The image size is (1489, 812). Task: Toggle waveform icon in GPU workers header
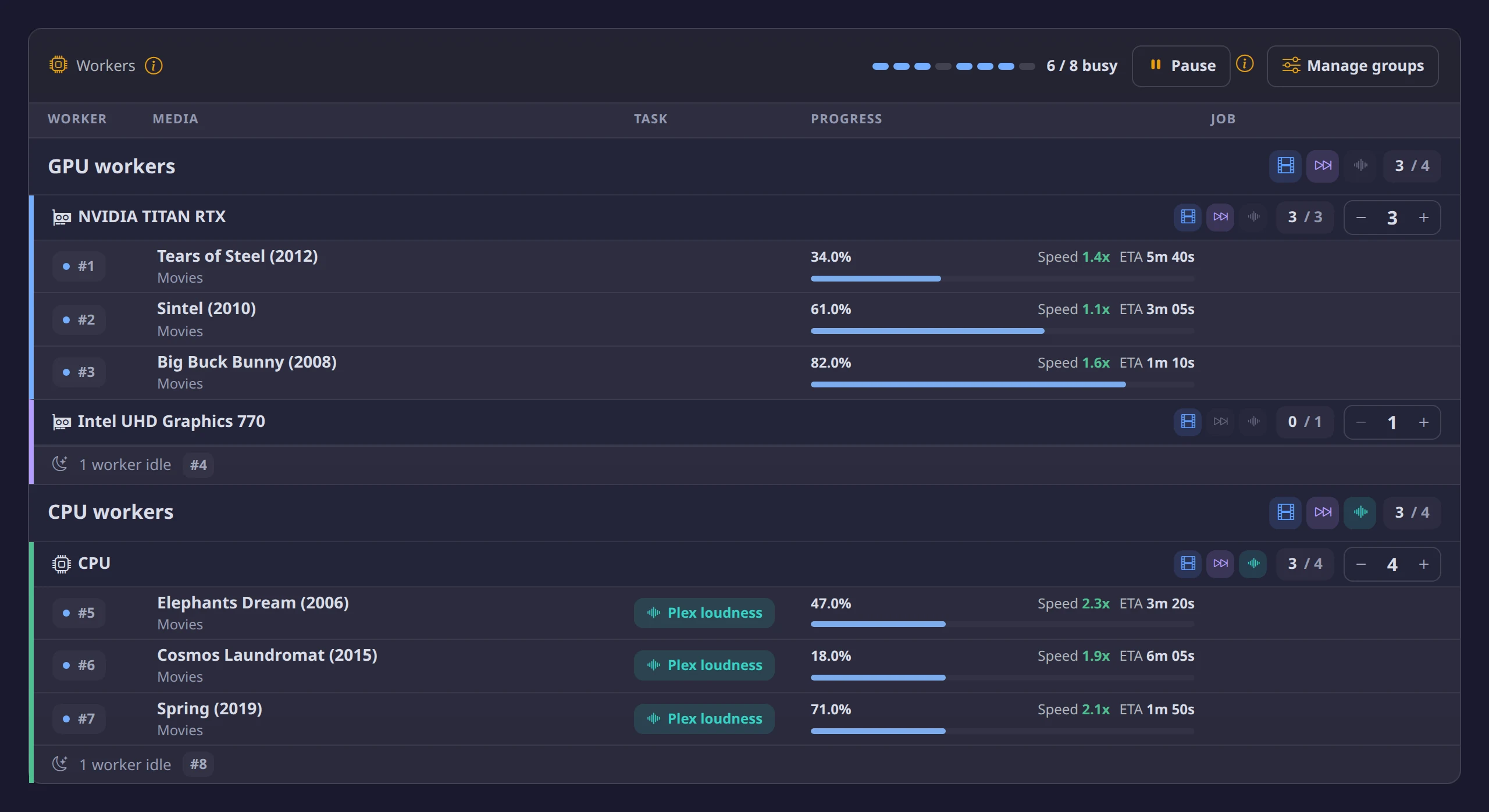[x=1360, y=166]
